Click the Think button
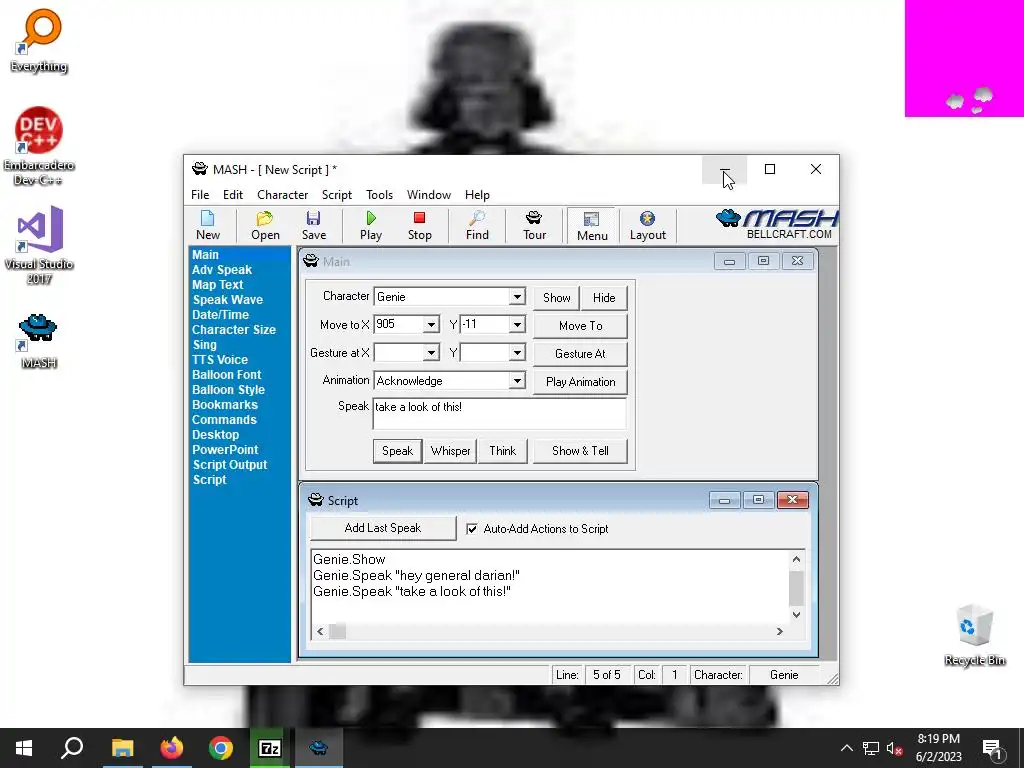 click(x=502, y=451)
